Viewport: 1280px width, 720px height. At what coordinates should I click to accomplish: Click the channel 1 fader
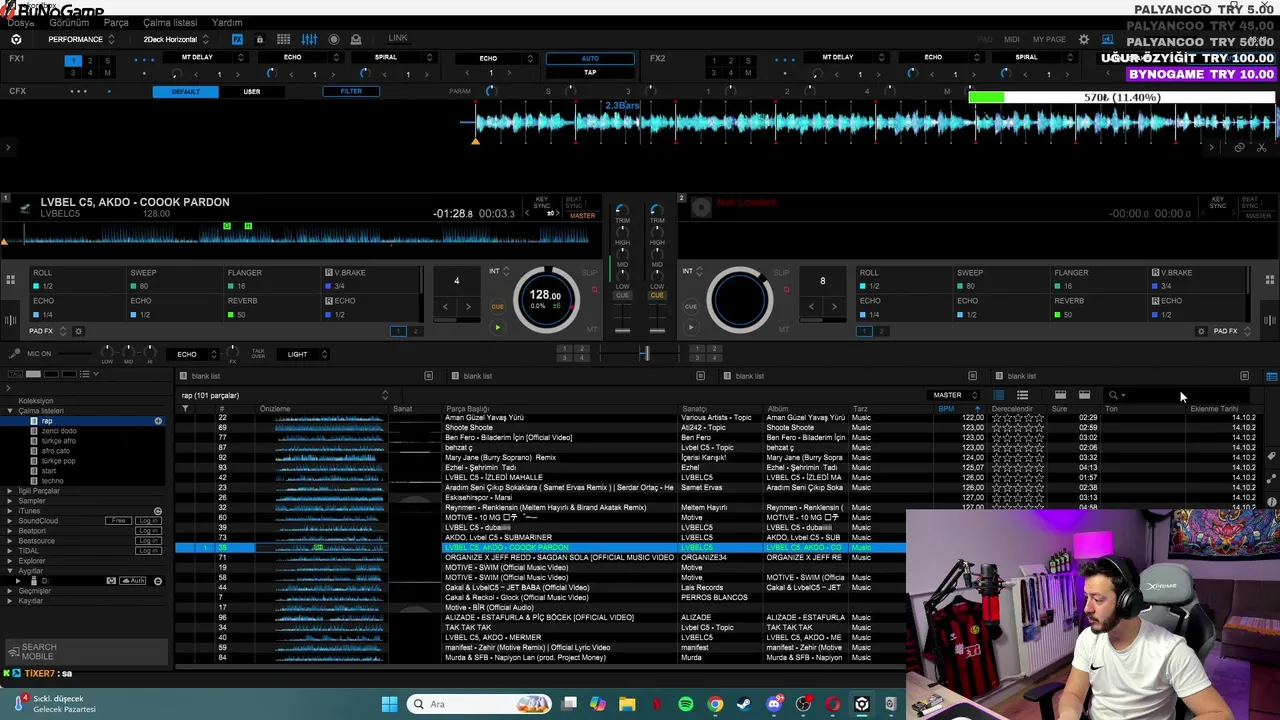point(622,329)
